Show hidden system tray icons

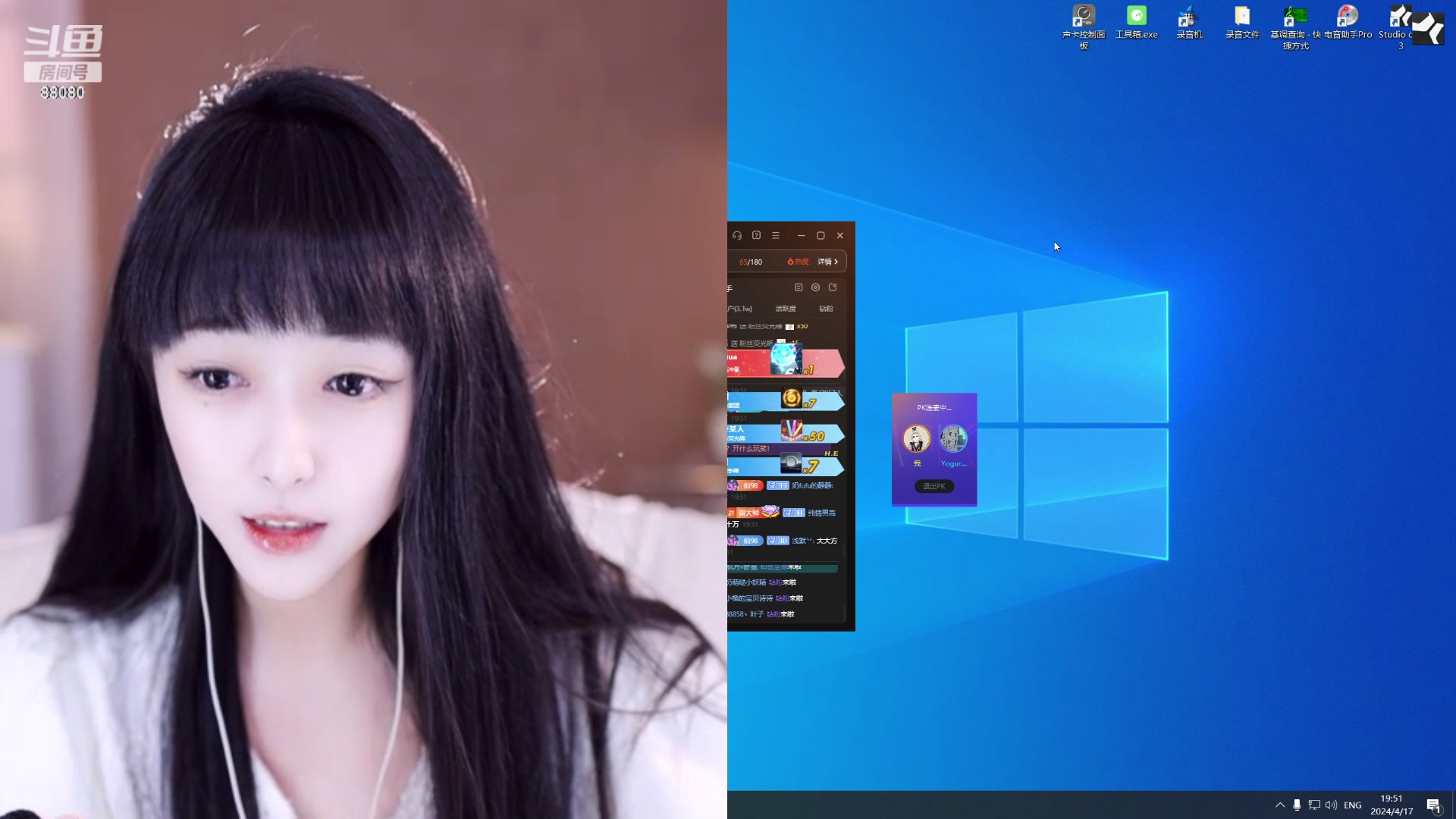pyautogui.click(x=1280, y=805)
